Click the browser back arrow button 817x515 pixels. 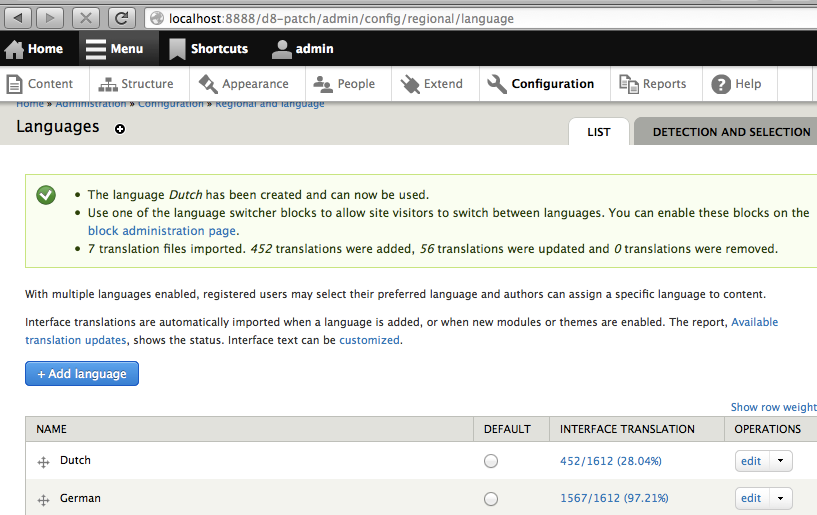(x=18, y=18)
